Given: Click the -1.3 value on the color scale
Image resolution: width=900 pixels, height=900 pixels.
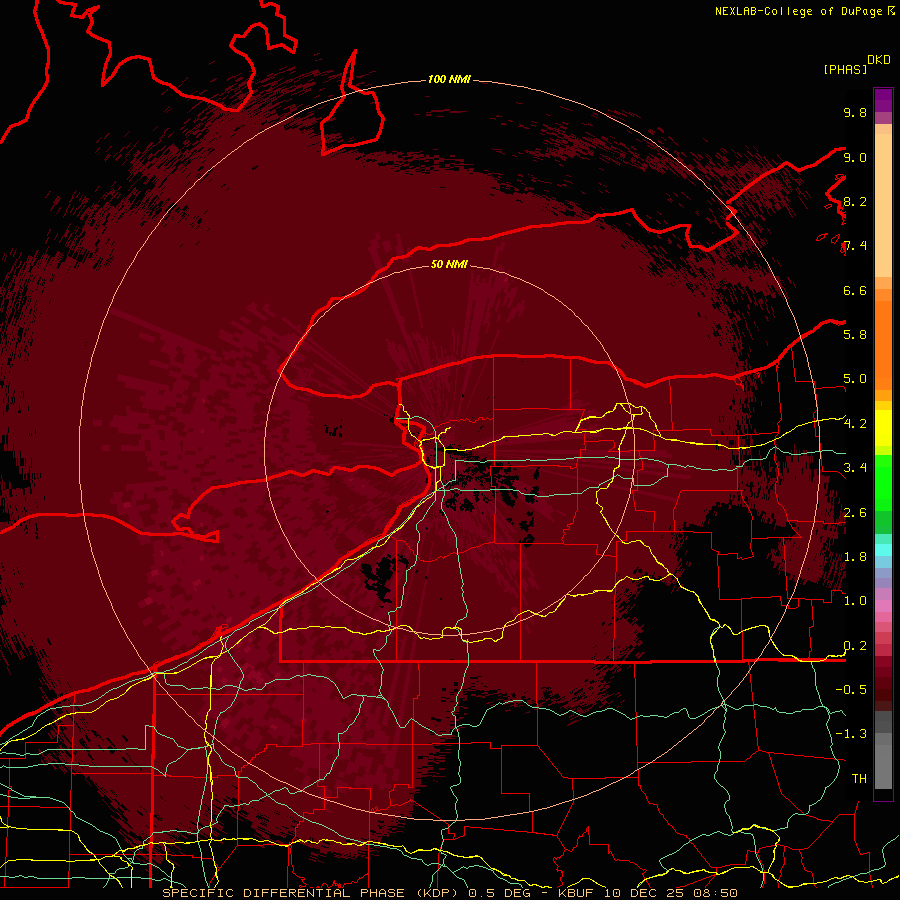Looking at the screenshot, I should pyautogui.click(x=851, y=734).
